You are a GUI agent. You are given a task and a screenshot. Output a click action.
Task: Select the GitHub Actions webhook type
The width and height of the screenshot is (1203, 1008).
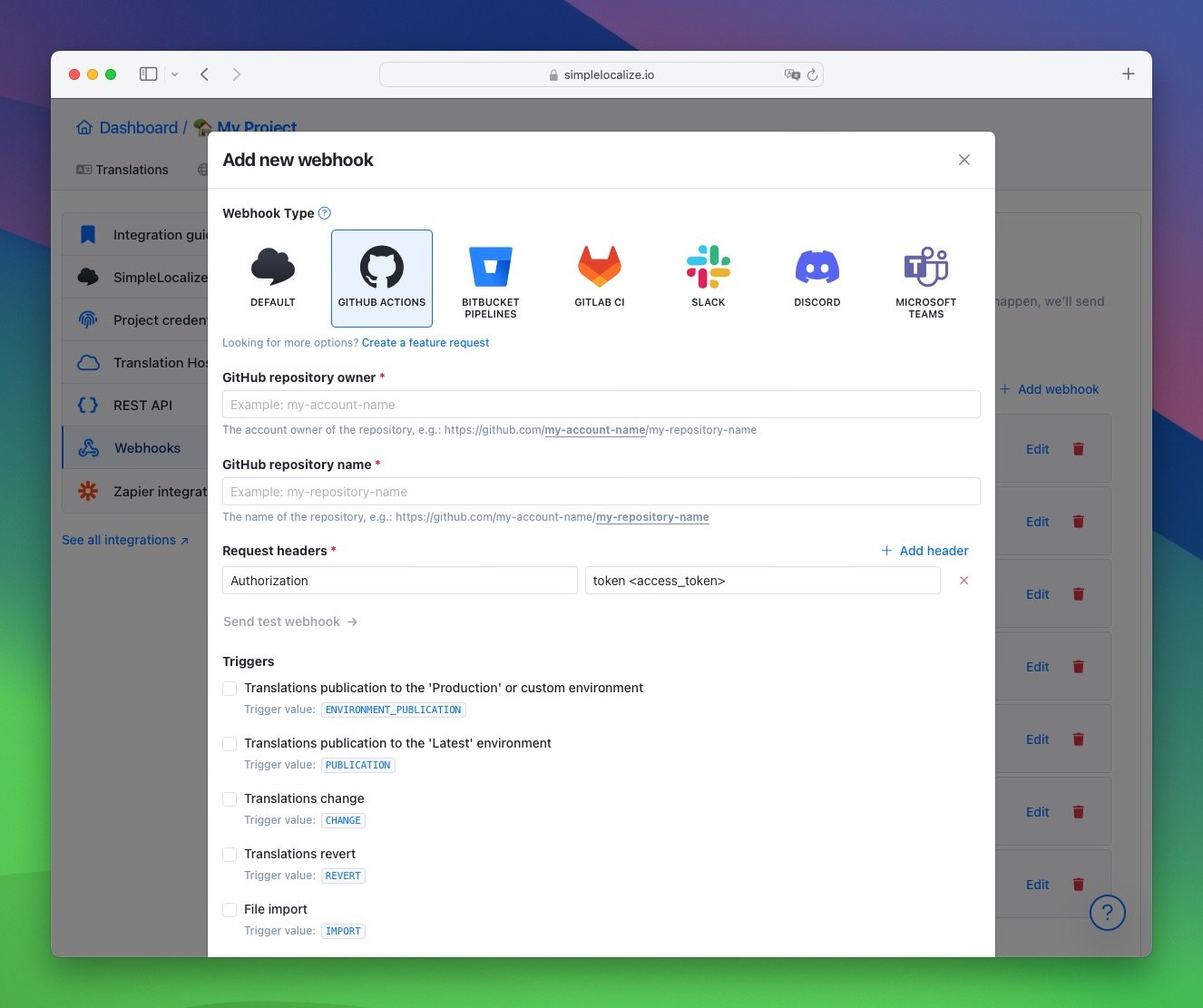coord(382,279)
